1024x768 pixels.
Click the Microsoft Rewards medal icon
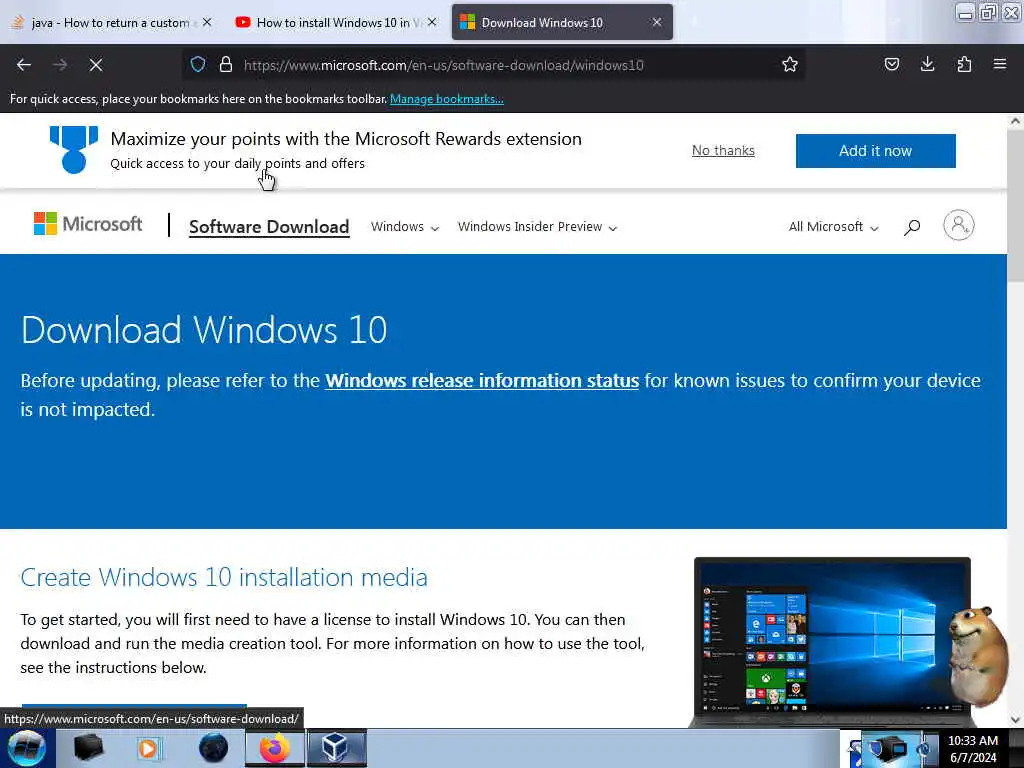point(74,150)
